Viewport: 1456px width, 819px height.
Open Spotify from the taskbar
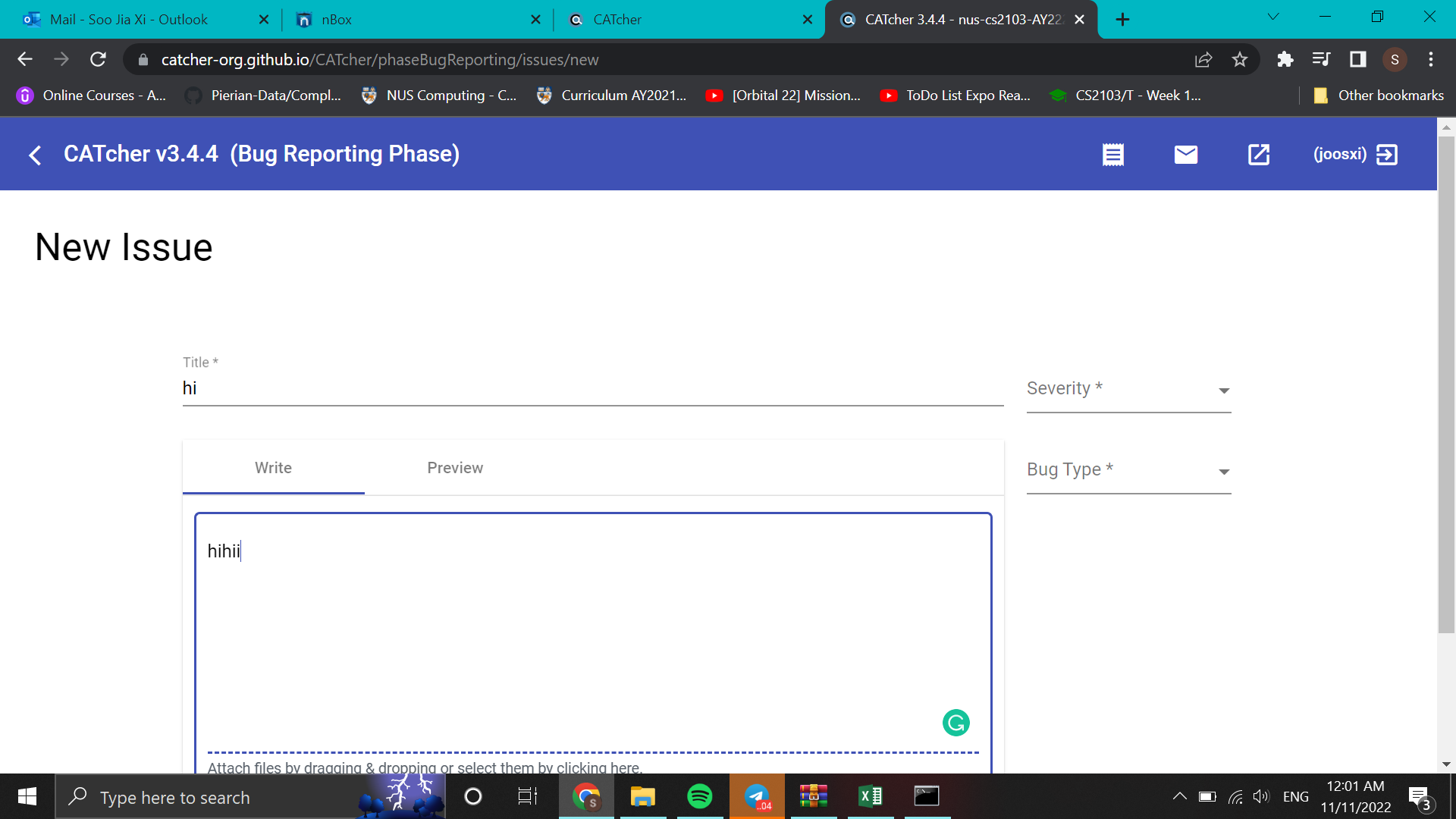[x=699, y=796]
